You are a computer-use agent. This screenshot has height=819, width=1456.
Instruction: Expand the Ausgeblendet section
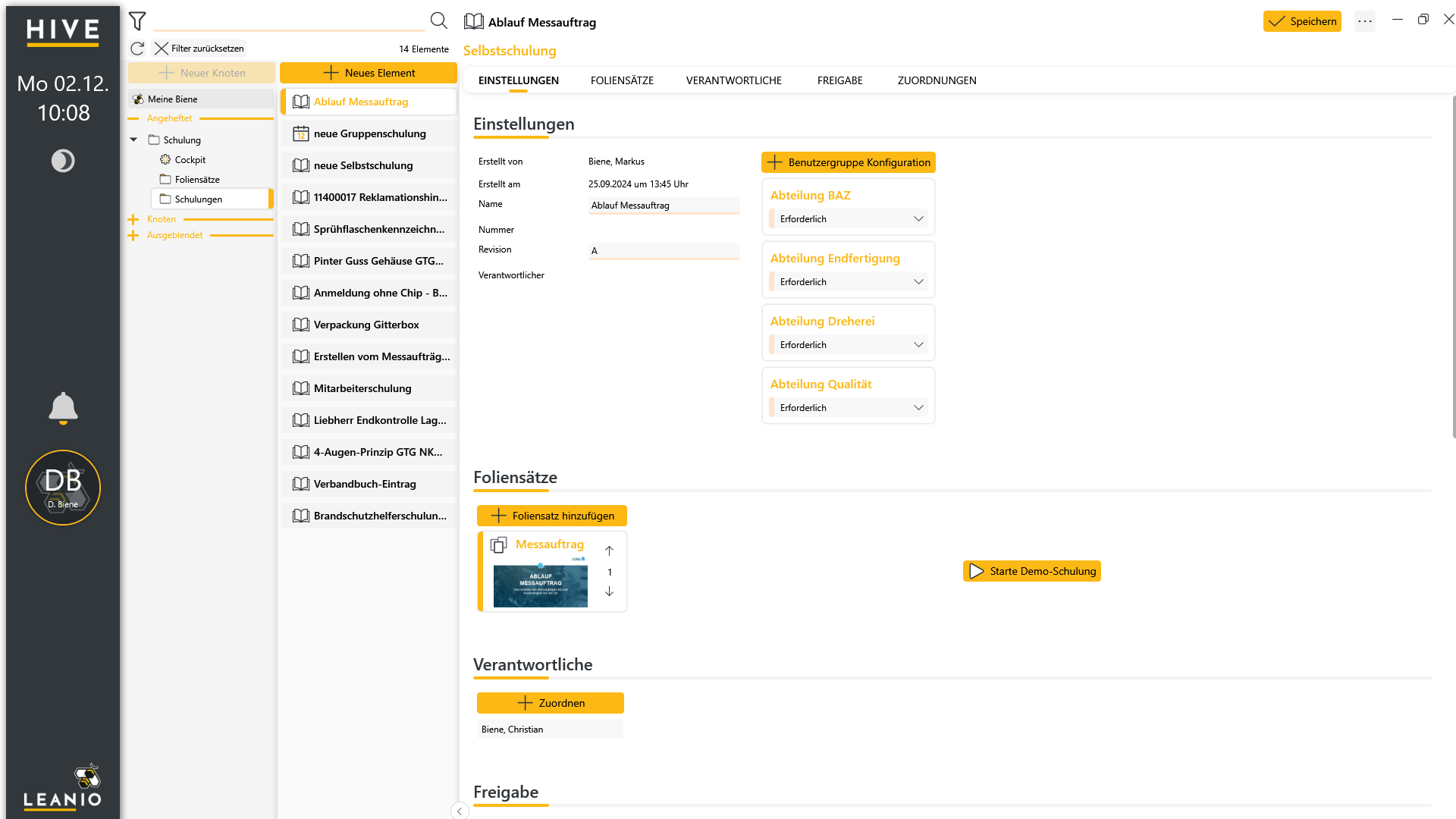click(x=133, y=235)
